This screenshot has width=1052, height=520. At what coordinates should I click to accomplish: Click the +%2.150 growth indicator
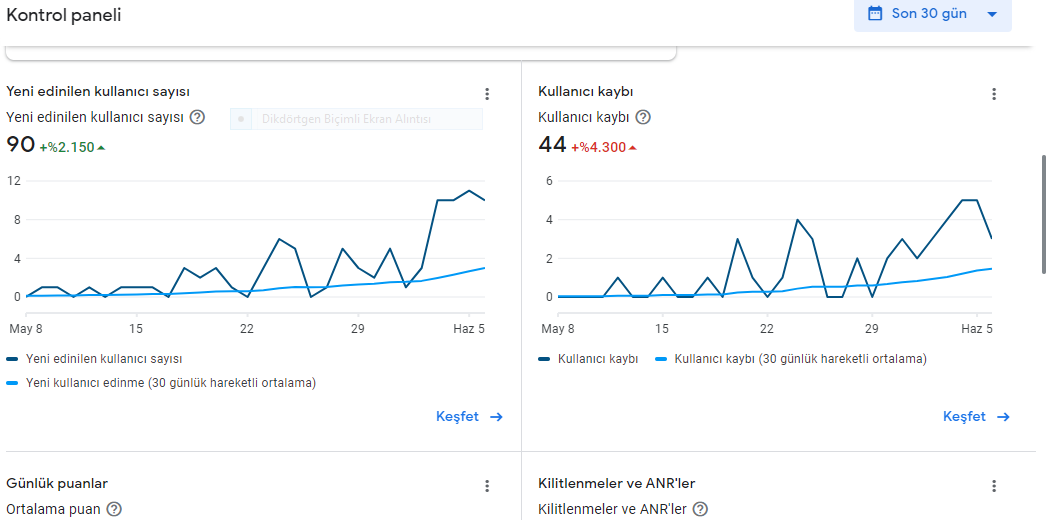click(72, 148)
